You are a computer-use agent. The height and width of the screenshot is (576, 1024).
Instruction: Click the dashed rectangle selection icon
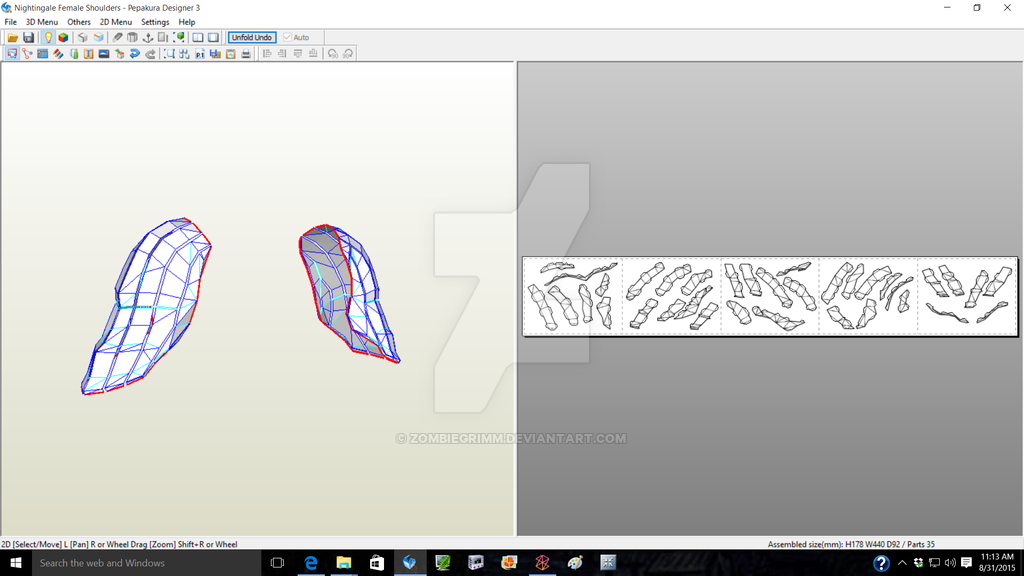169,54
